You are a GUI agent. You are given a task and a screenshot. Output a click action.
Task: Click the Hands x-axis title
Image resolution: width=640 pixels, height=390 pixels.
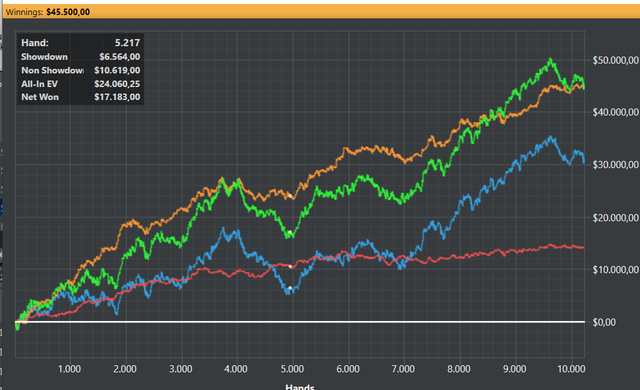pyautogui.click(x=300, y=386)
